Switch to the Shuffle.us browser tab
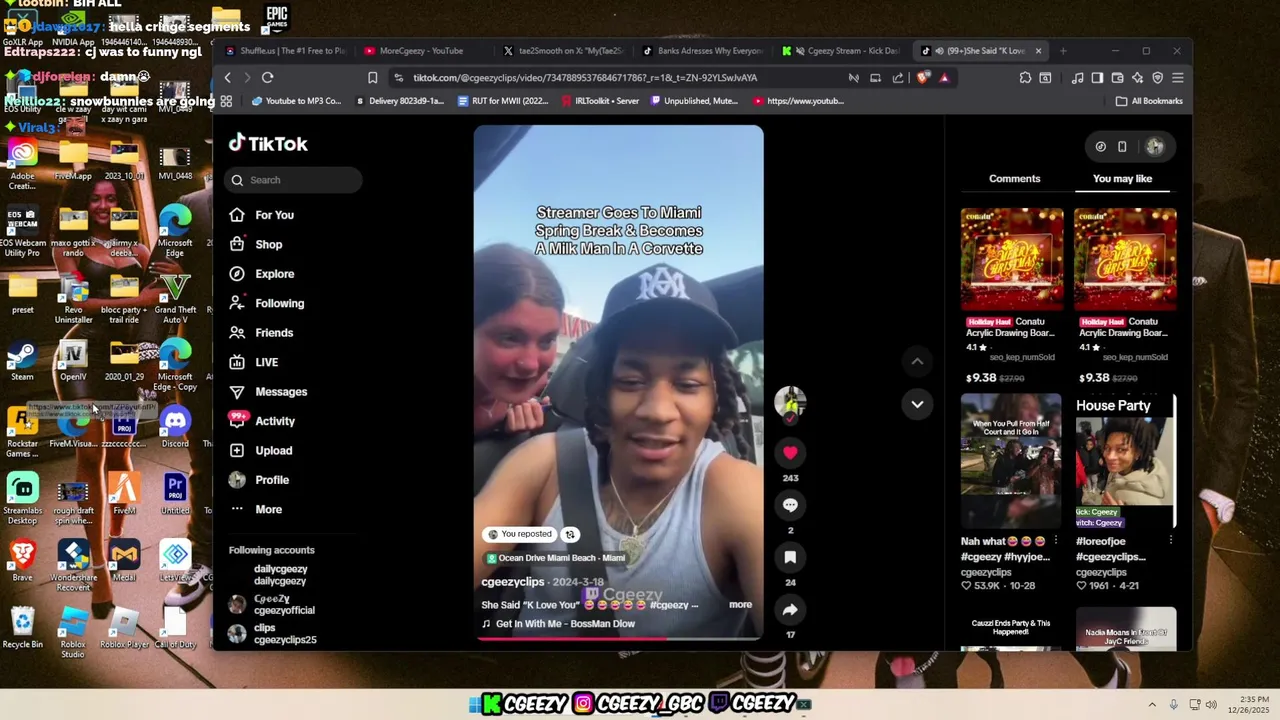1280x720 pixels. (286, 51)
